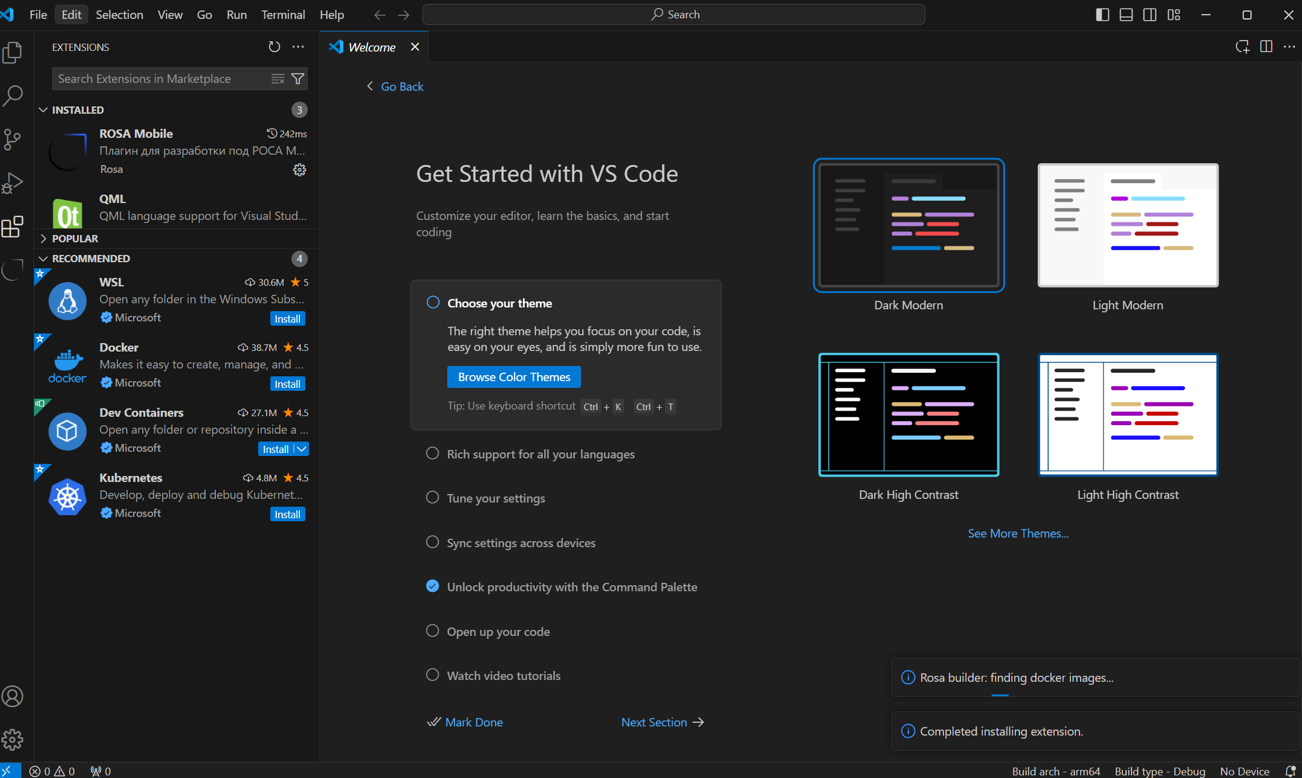Open the Explorer view in activity bar
The height and width of the screenshot is (778, 1302).
[x=13, y=52]
